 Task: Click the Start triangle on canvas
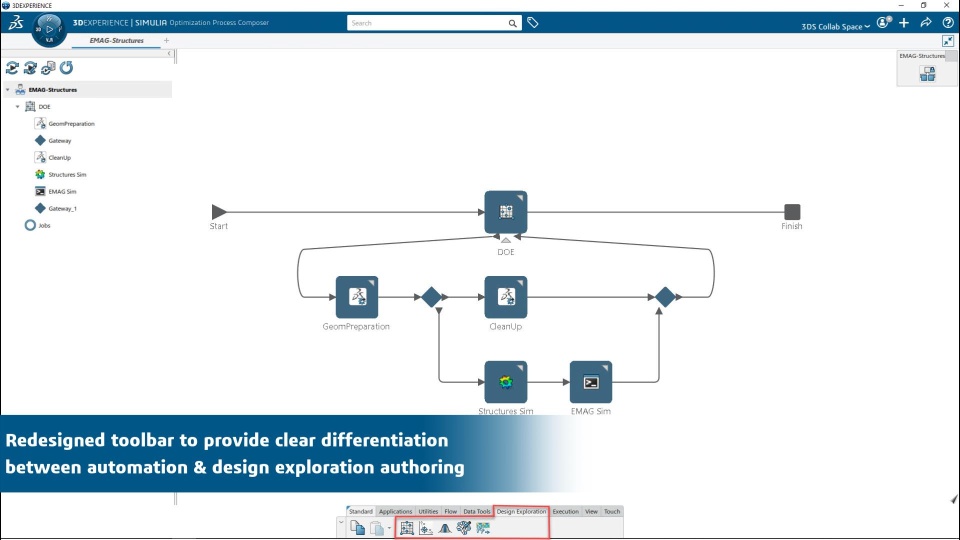219,212
